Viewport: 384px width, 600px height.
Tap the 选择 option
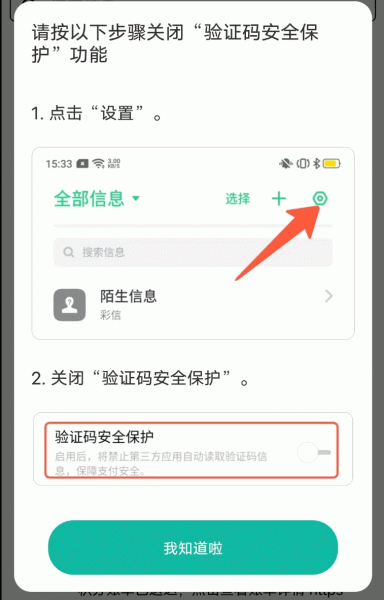coord(238,199)
